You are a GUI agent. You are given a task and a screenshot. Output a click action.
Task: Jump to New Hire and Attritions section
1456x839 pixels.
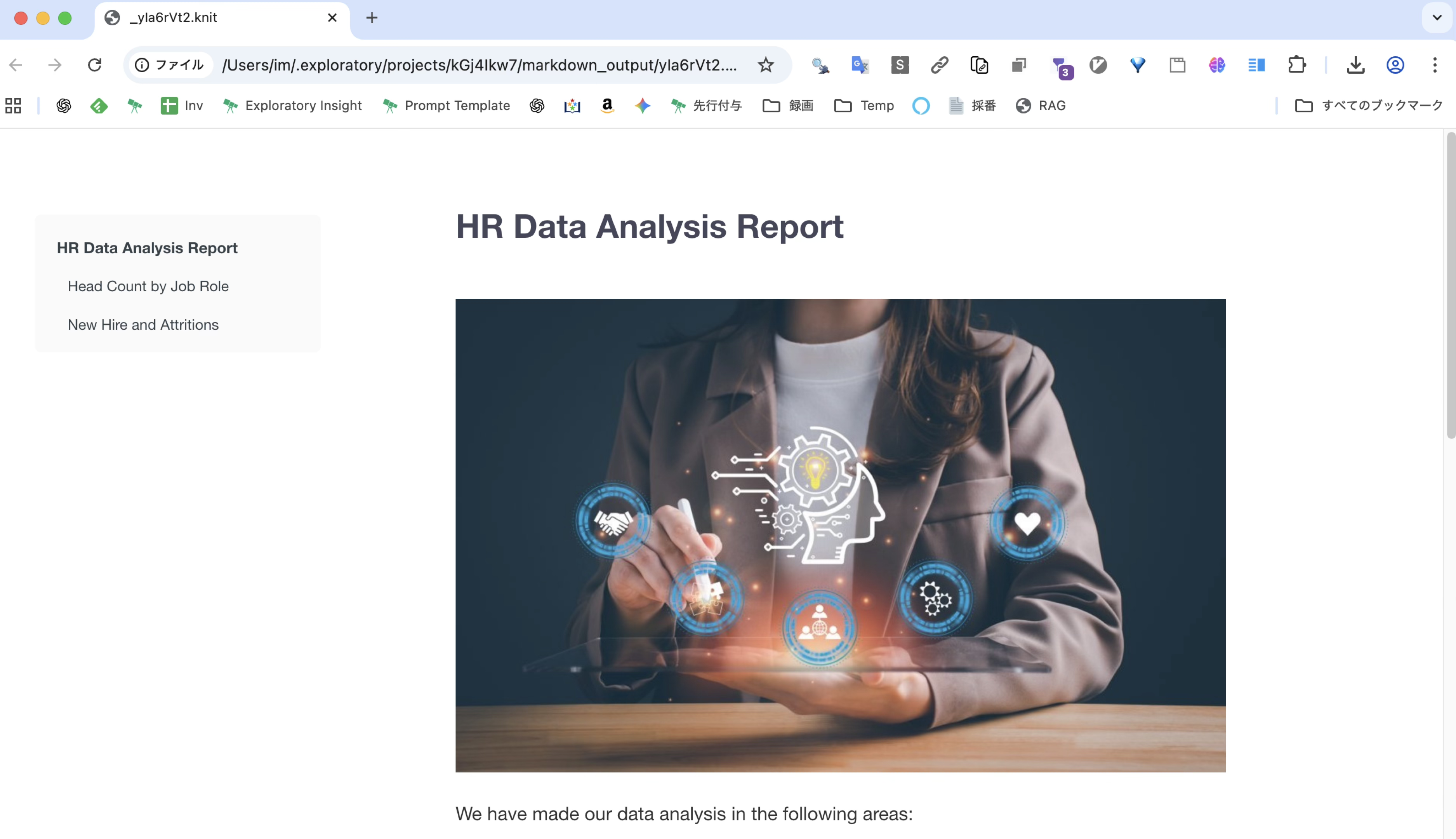pos(143,325)
